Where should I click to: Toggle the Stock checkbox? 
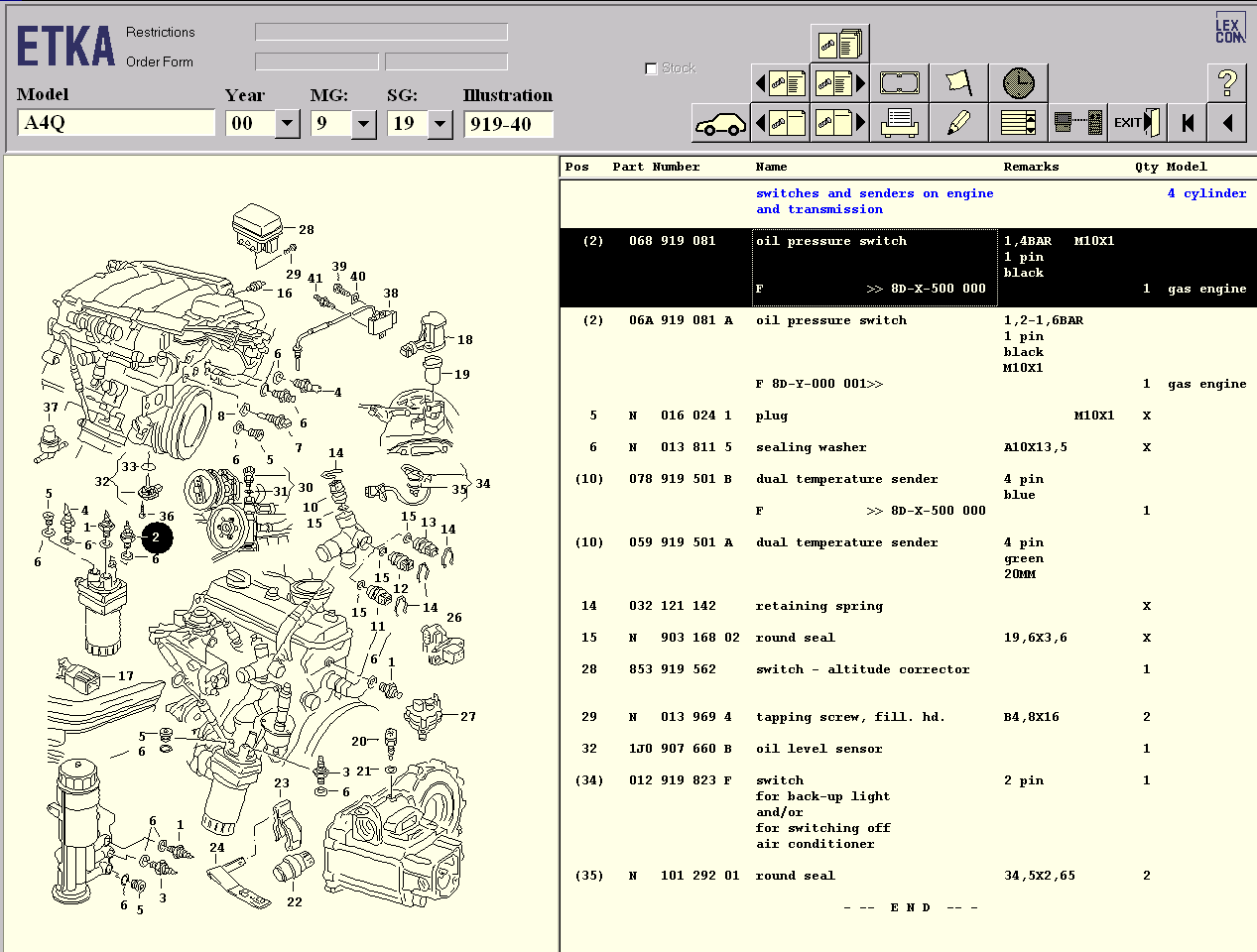point(651,68)
